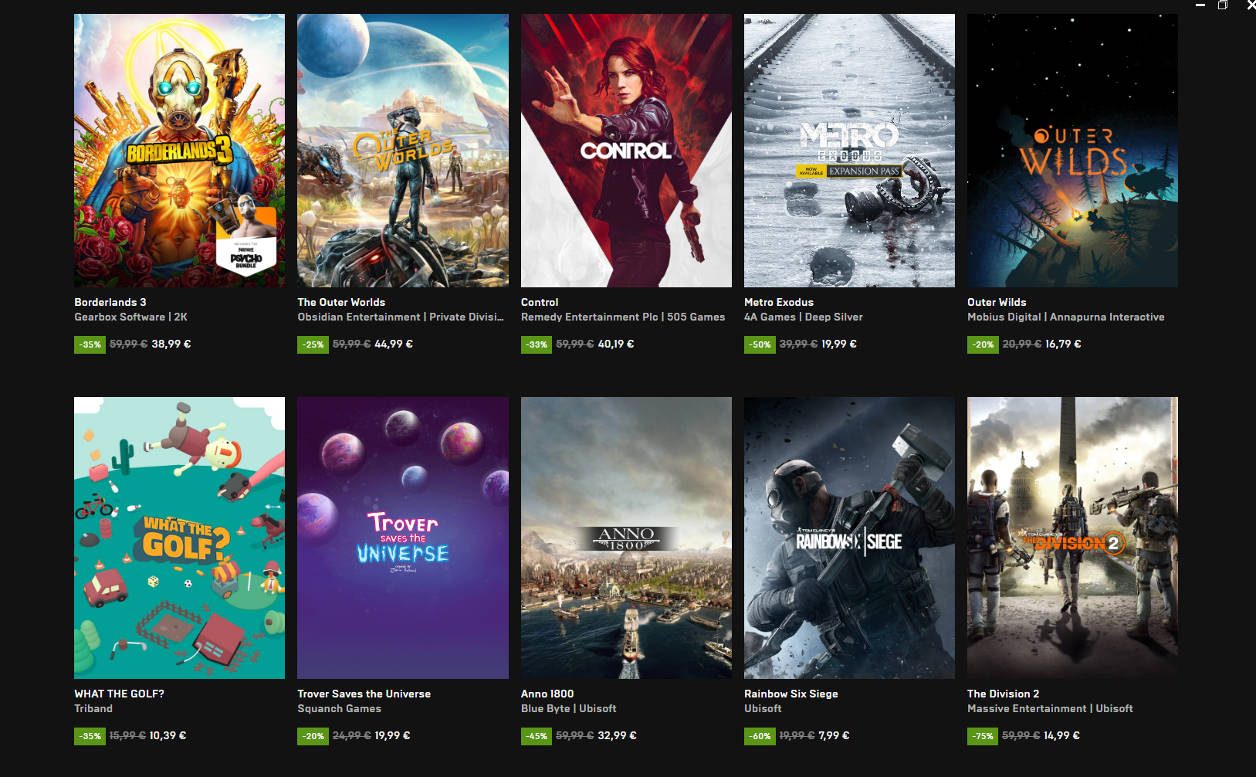Image resolution: width=1256 pixels, height=777 pixels.
Task: Open The Division 2 cover image
Action: (1072, 538)
